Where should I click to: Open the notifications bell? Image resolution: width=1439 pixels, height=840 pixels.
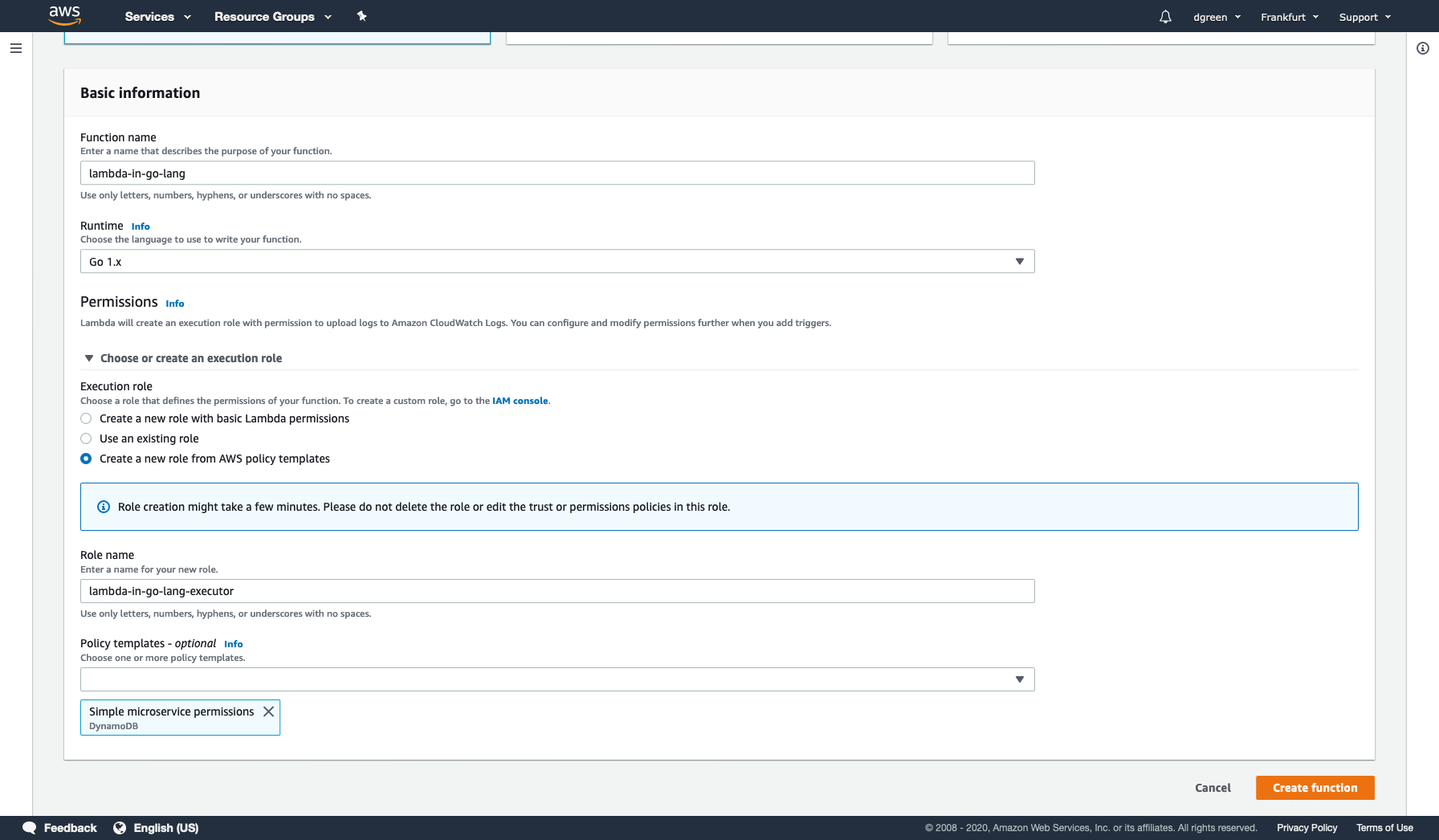click(x=1165, y=17)
